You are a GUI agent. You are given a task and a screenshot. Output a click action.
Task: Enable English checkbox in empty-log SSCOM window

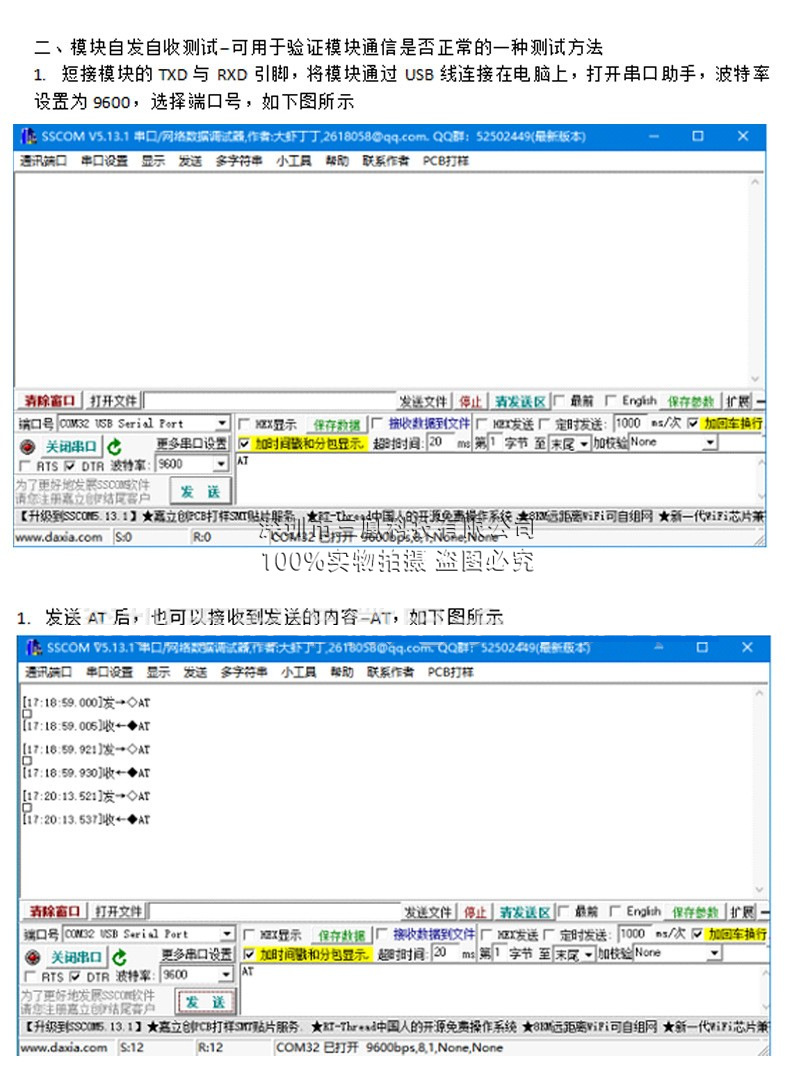(611, 400)
